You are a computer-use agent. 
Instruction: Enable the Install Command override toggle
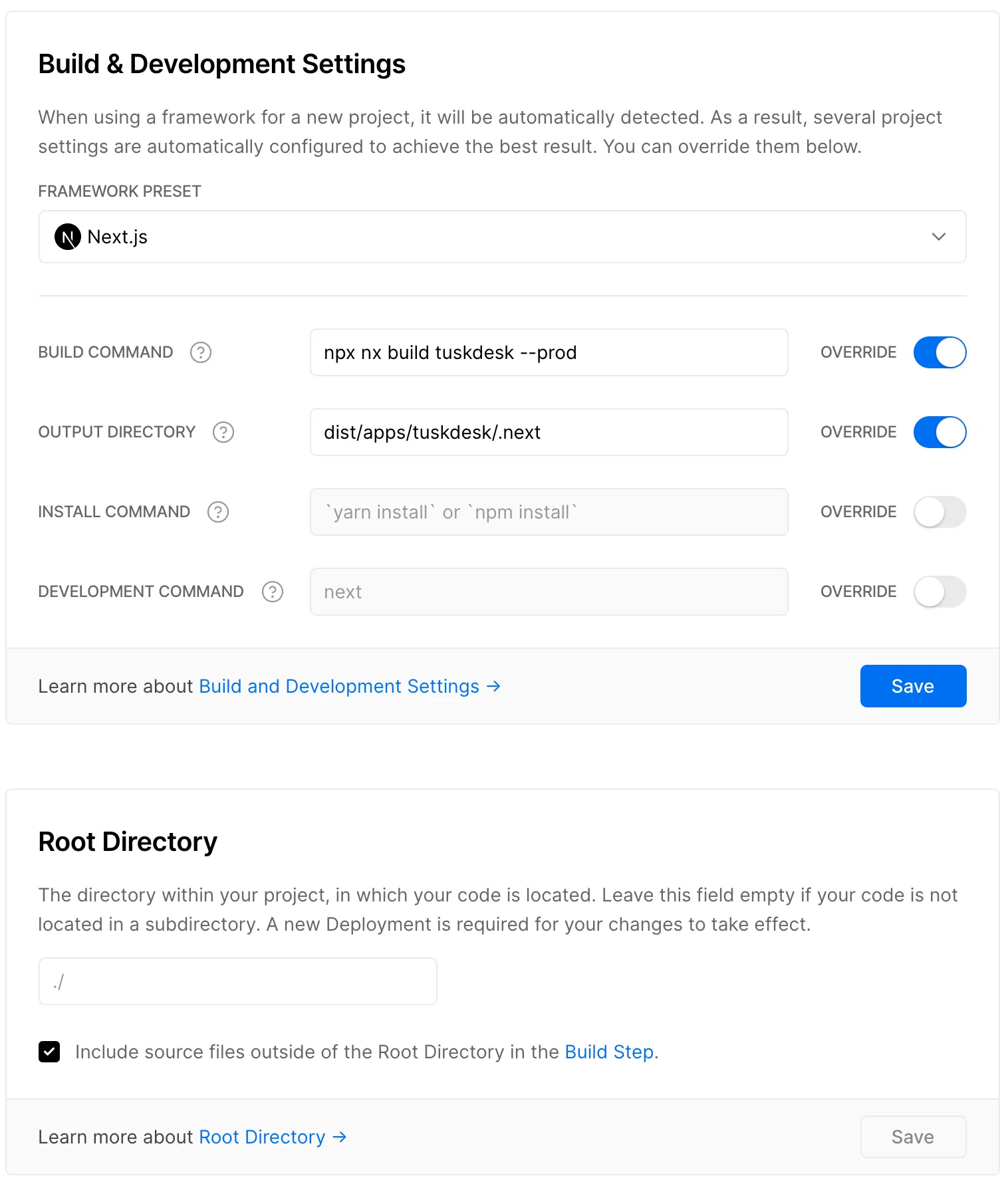pos(940,512)
